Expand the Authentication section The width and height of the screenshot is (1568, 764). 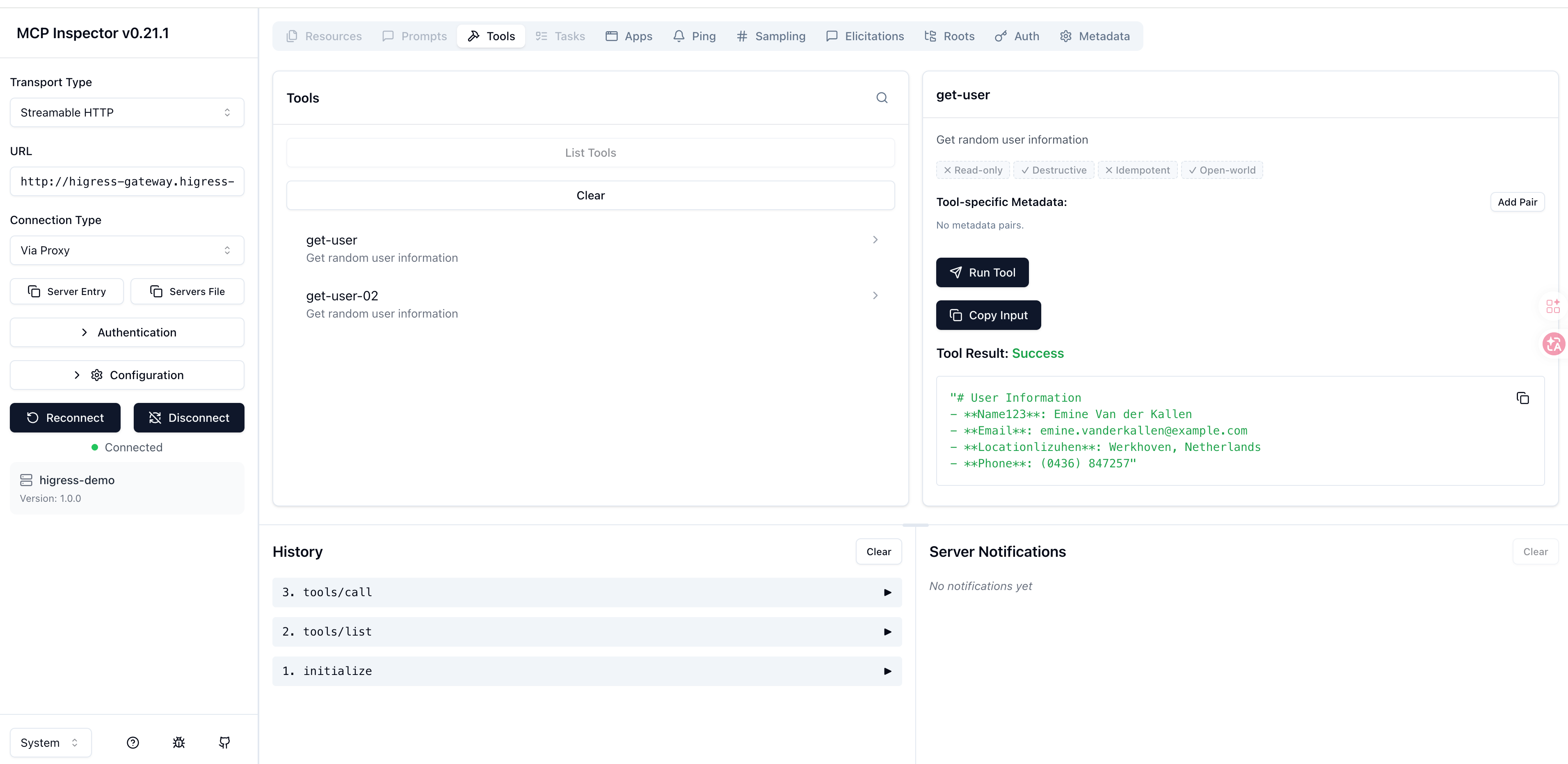(127, 332)
